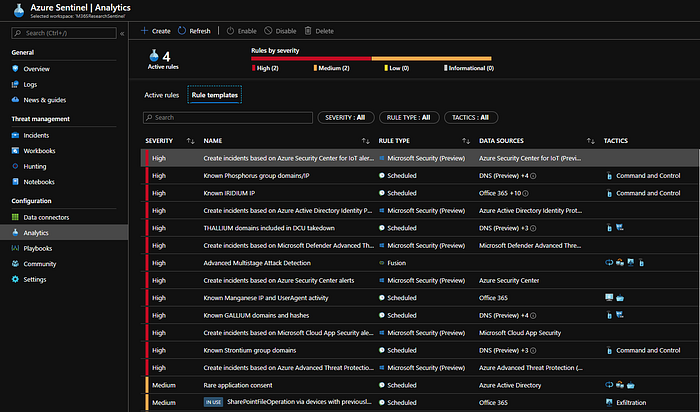Open Incidents in Threat management

tap(36, 135)
